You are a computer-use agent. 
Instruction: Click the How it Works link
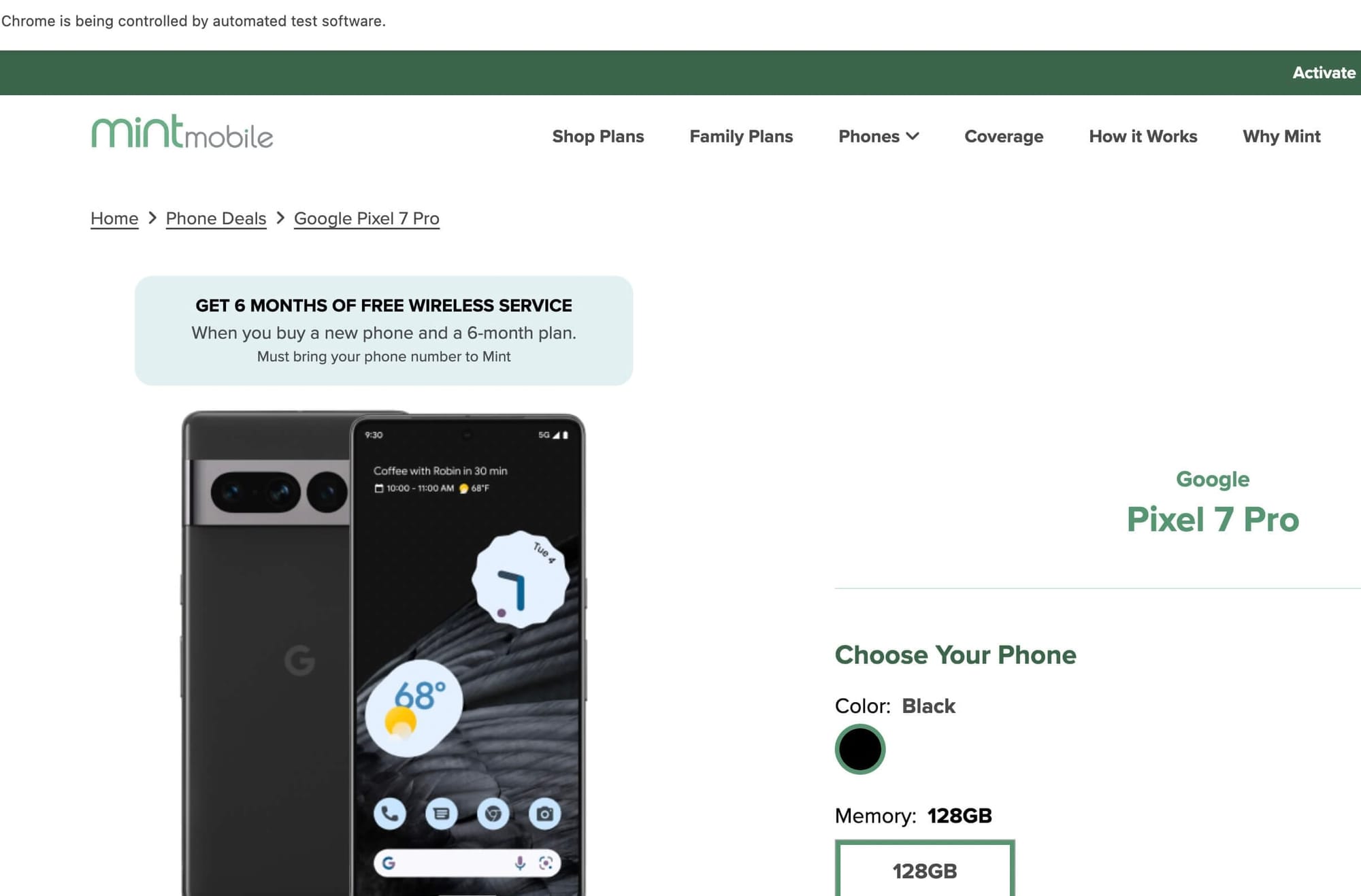coord(1143,136)
